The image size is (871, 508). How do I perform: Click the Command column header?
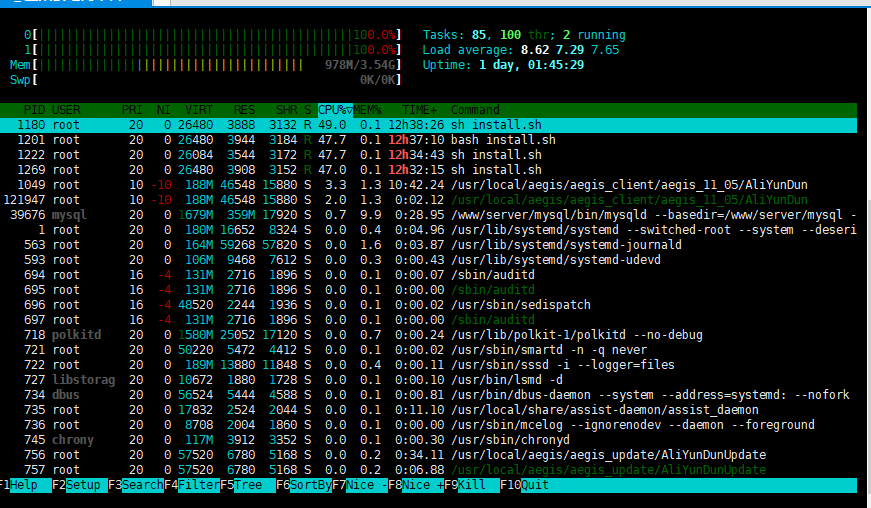pyautogui.click(x=475, y=110)
